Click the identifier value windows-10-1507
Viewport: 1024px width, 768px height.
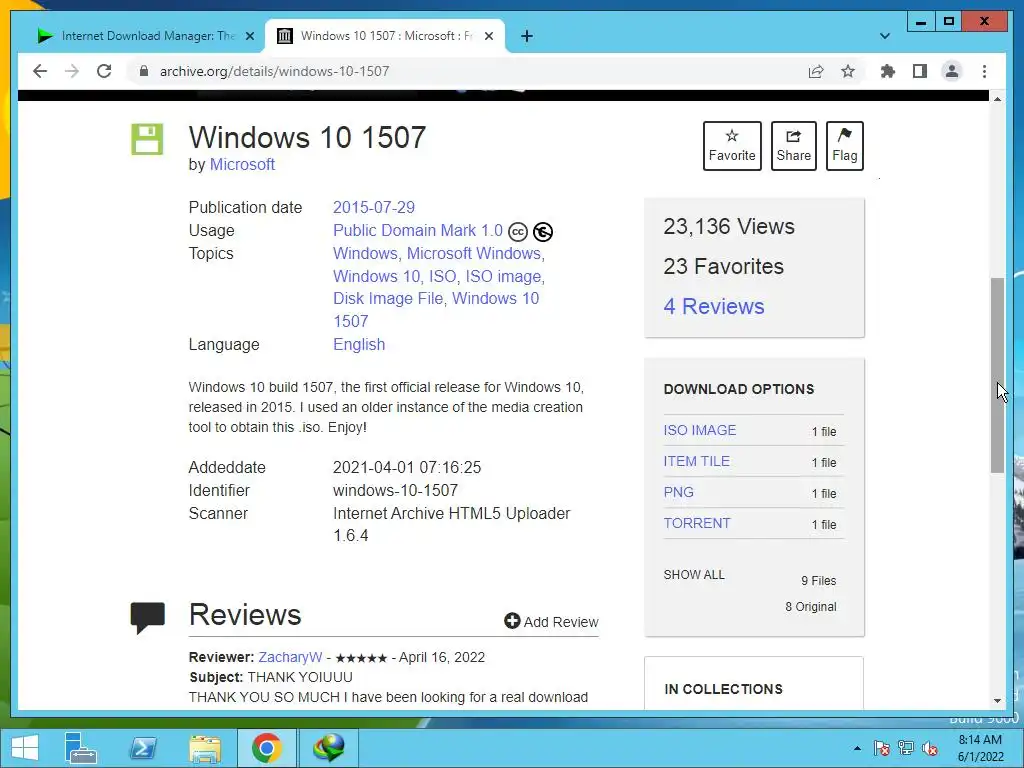click(395, 490)
